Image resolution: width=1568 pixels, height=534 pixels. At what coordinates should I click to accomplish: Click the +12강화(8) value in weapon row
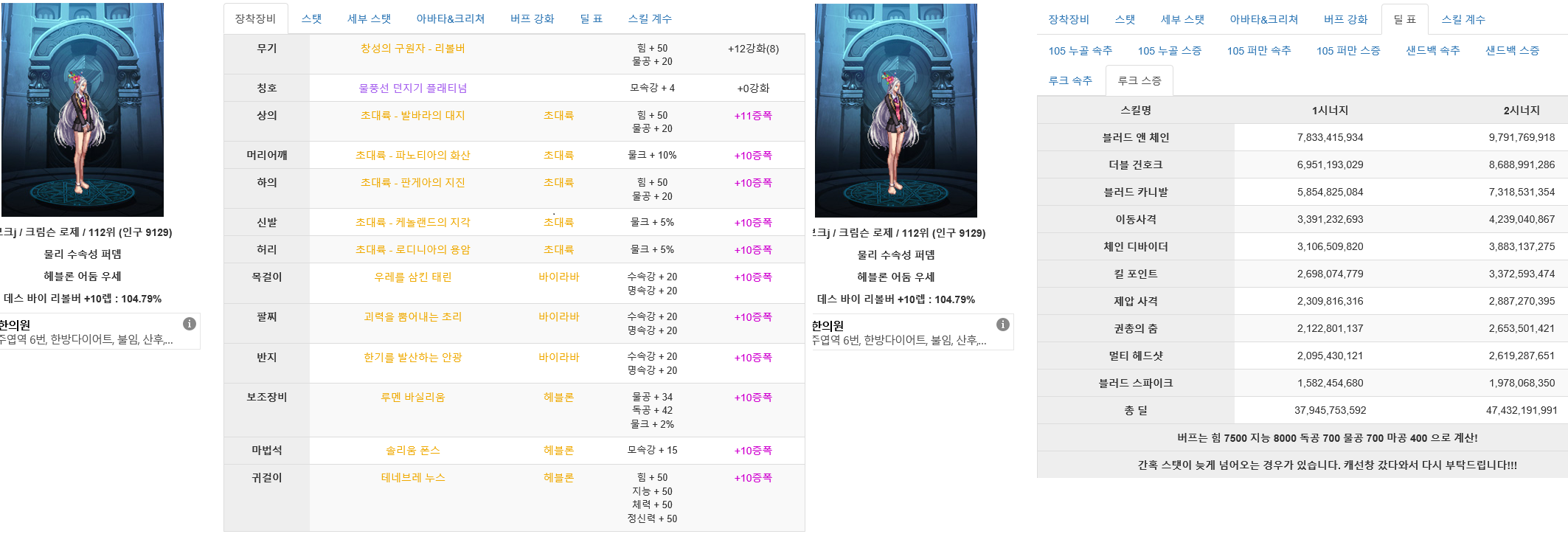(753, 48)
